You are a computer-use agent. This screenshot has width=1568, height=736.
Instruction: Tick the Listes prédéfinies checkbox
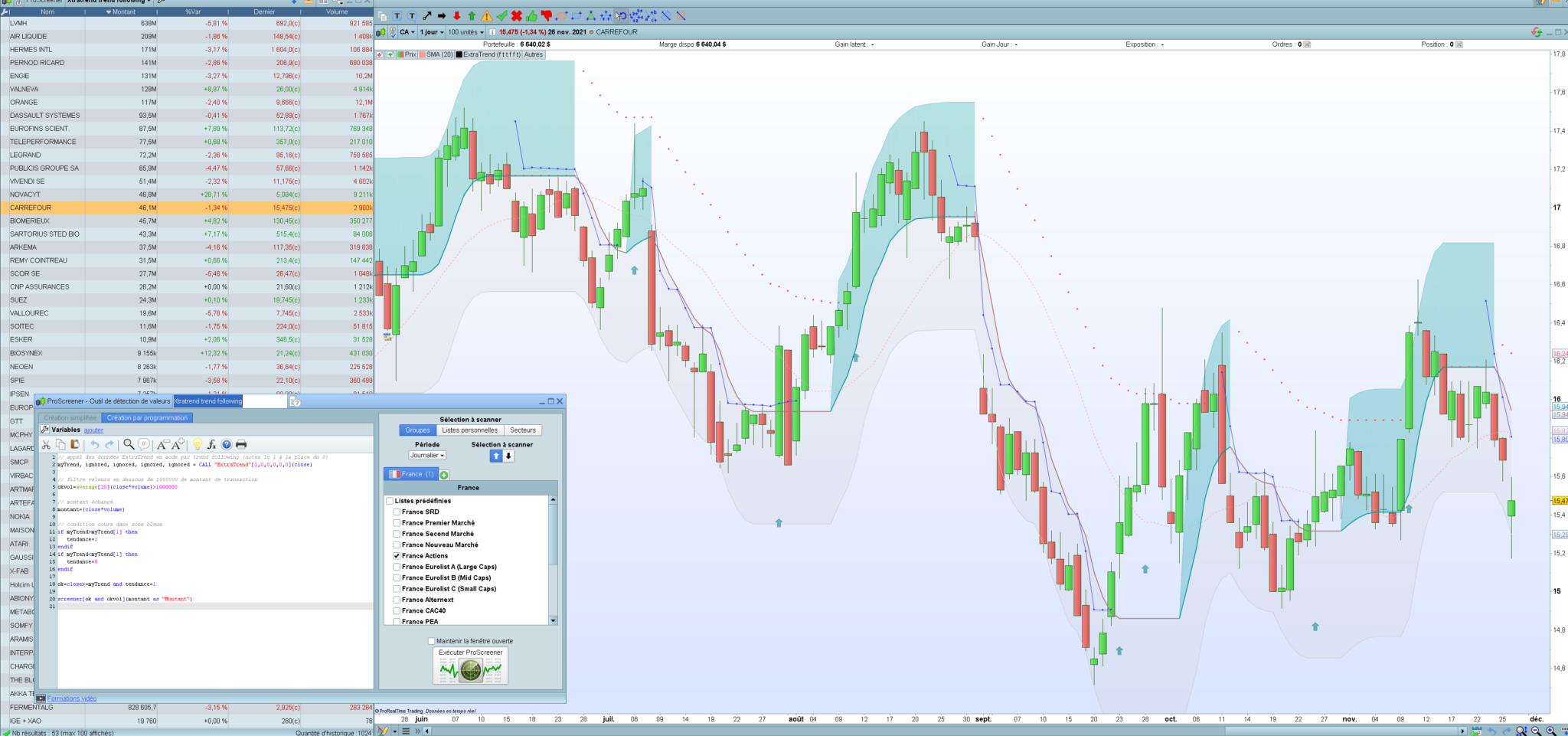(x=390, y=501)
